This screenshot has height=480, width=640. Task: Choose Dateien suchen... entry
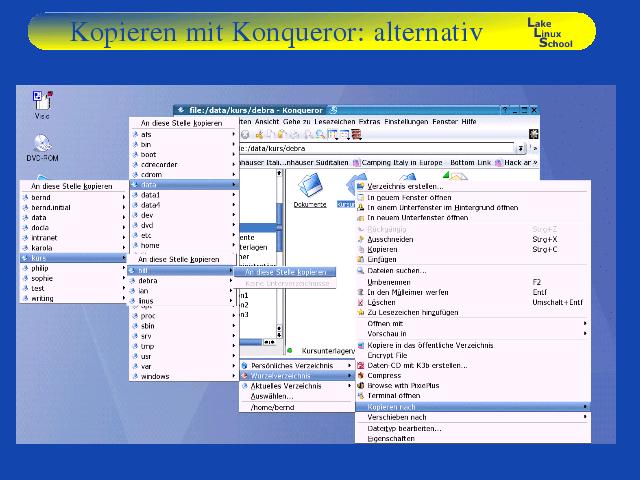point(473,271)
